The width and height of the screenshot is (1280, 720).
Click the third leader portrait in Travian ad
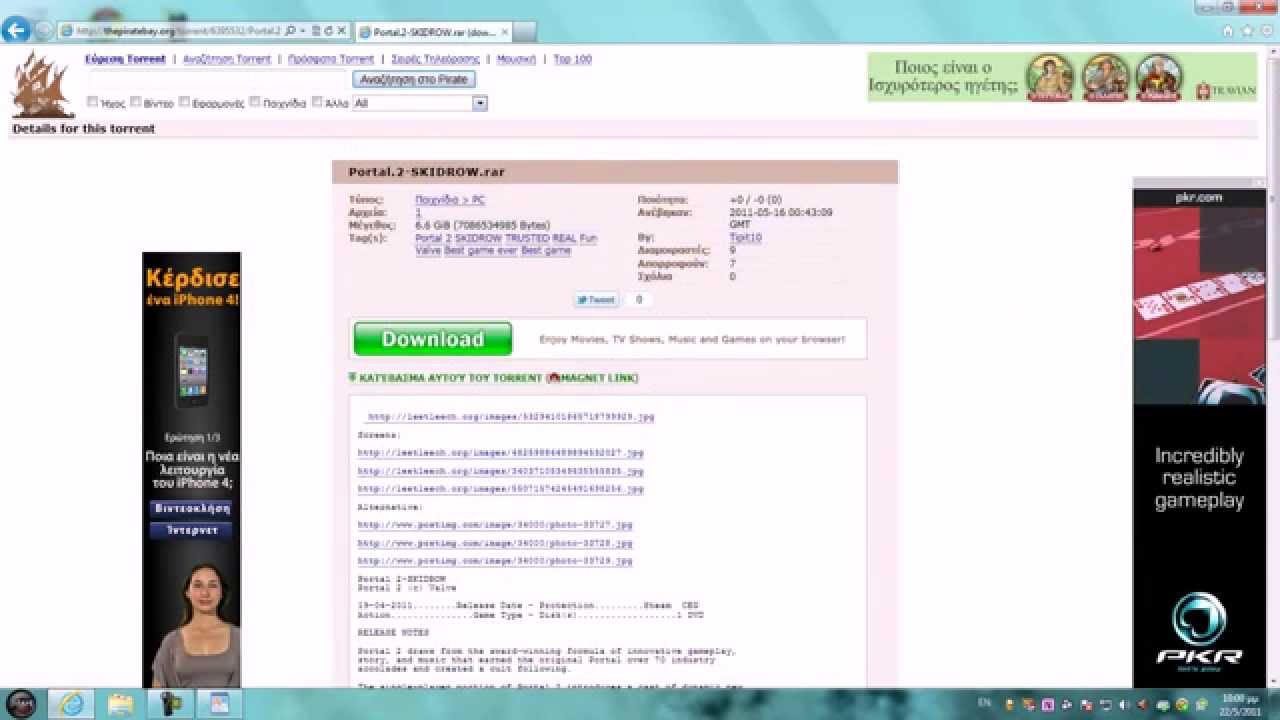pyautogui.click(x=1159, y=78)
